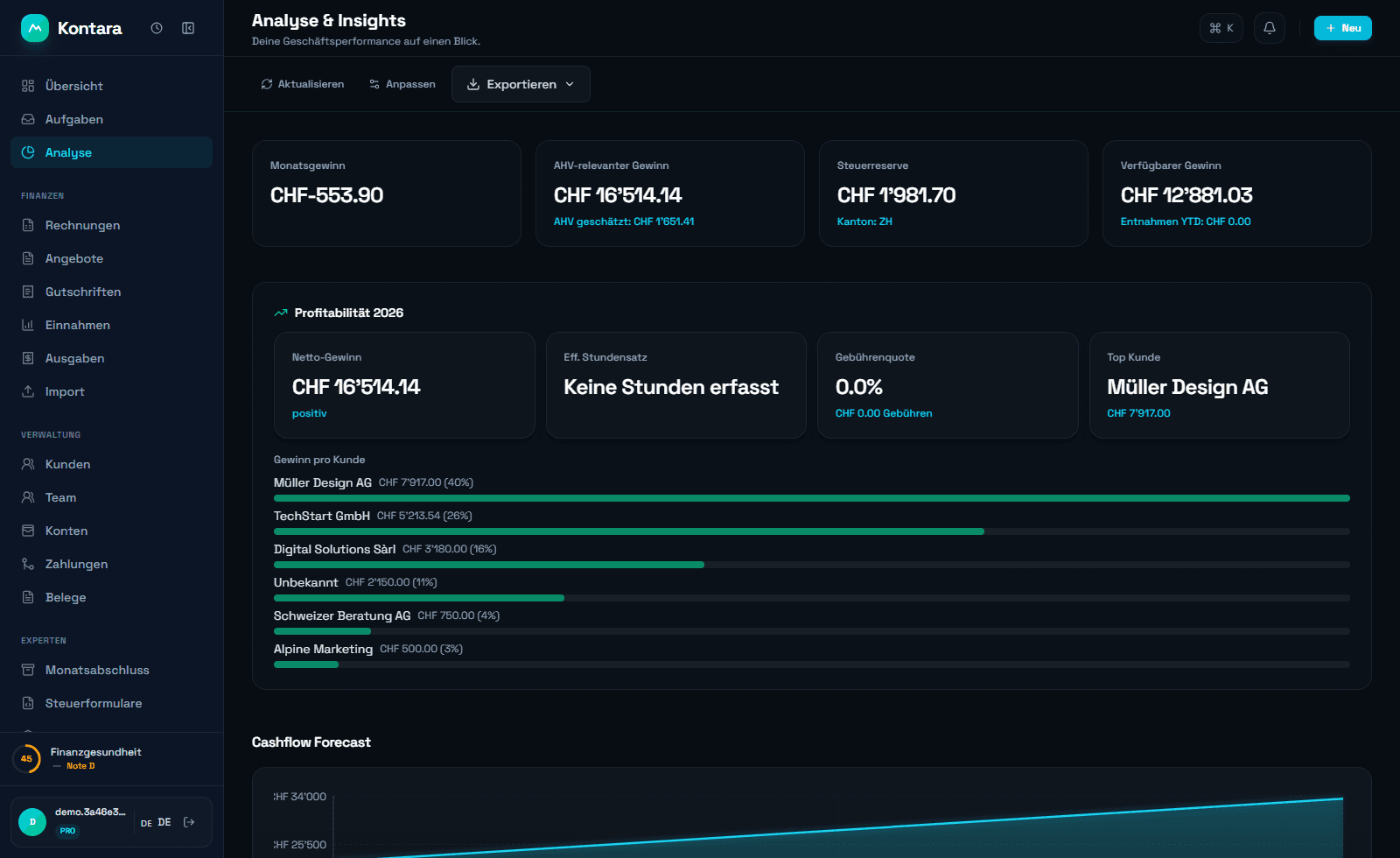The width and height of the screenshot is (1400, 858).
Task: Click the demo user avatar
Action: click(x=32, y=822)
